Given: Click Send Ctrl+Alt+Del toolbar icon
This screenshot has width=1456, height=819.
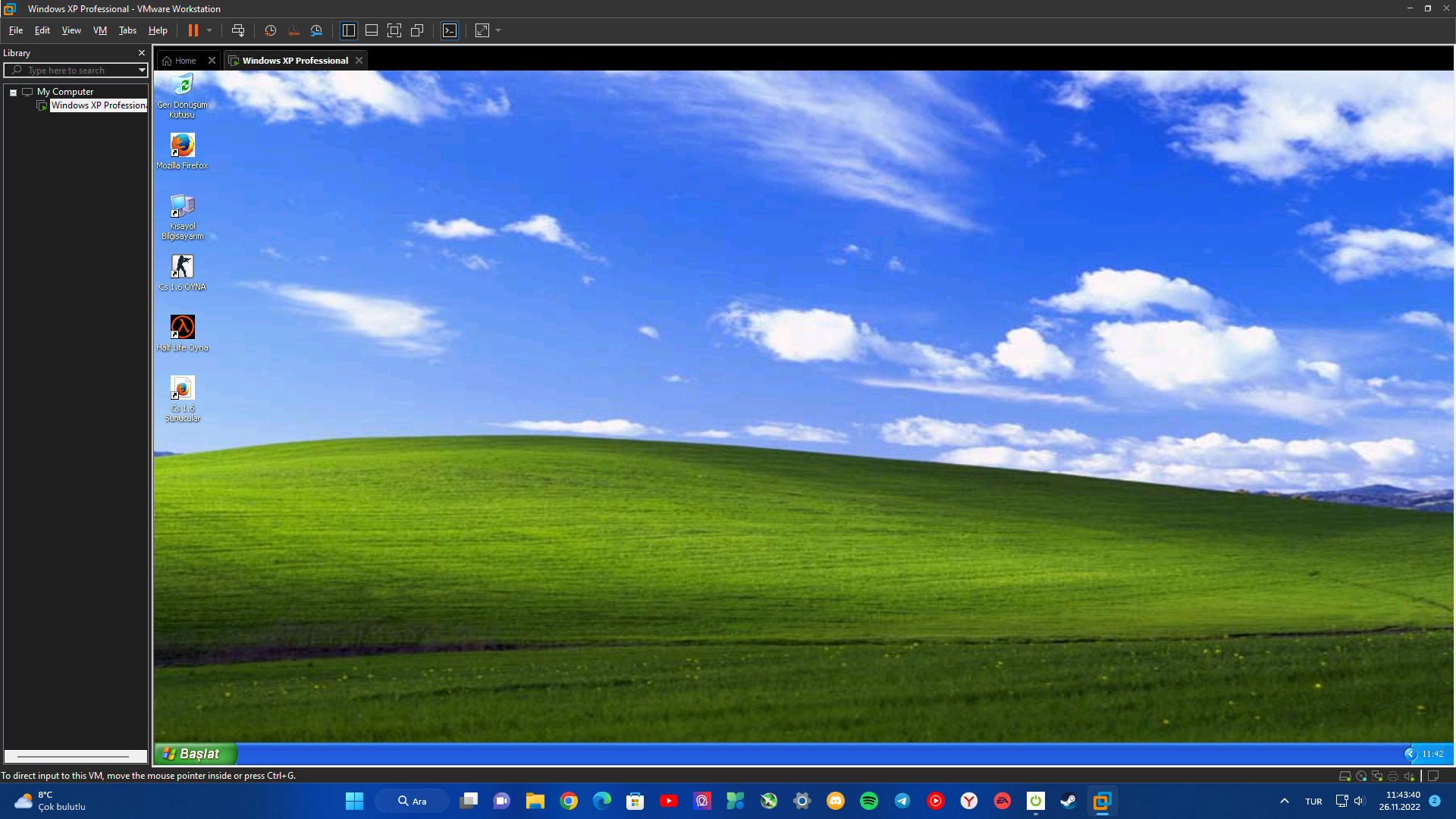Looking at the screenshot, I should coord(238,30).
